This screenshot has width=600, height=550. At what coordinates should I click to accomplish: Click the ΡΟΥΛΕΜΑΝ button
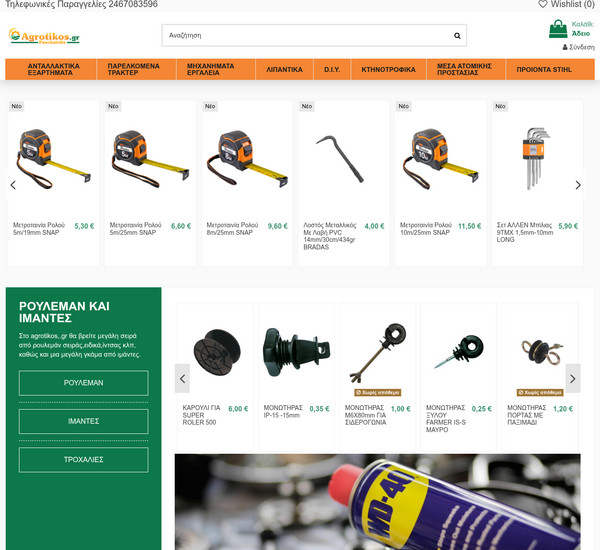(83, 383)
